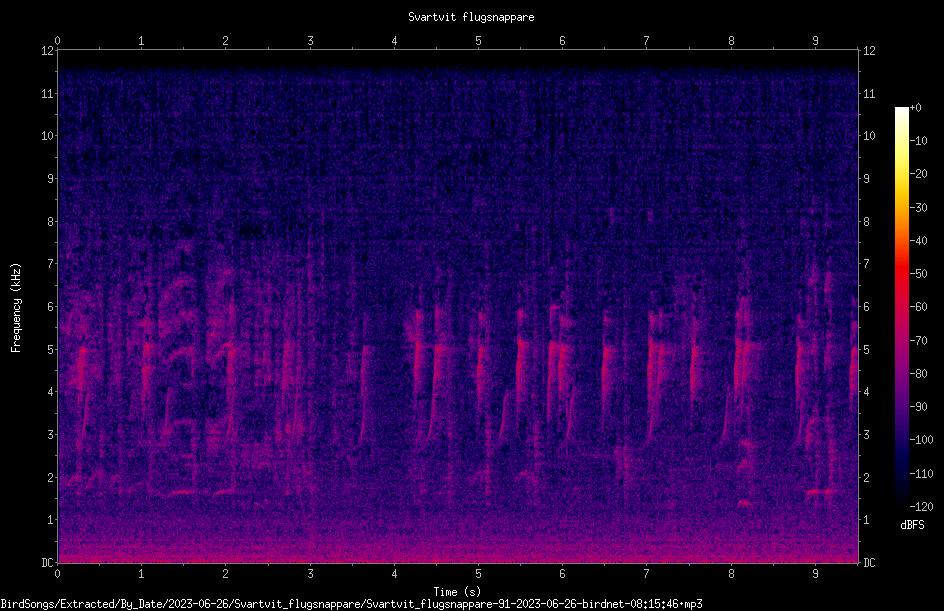This screenshot has height=611, width=944.
Task: Click the '-100' colorbar label
Action: click(922, 440)
